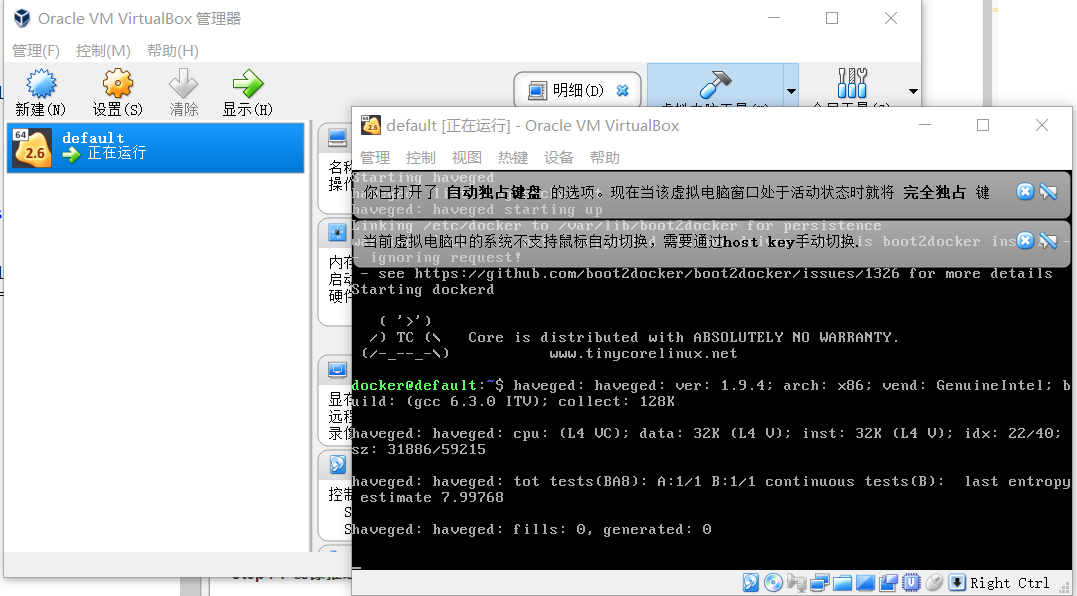The width and height of the screenshot is (1077, 596).
Task: Click the 显示(H) green arrow show icon
Action: (247, 84)
